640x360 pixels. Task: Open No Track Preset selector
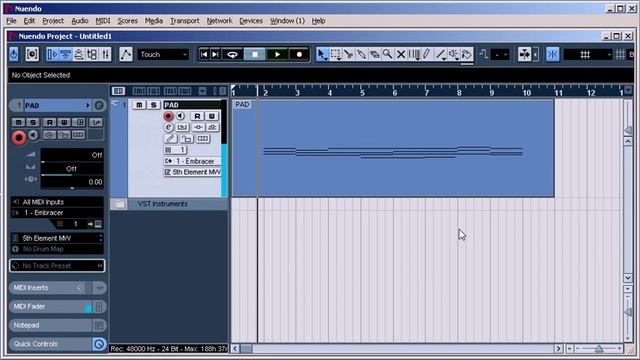coord(57,266)
